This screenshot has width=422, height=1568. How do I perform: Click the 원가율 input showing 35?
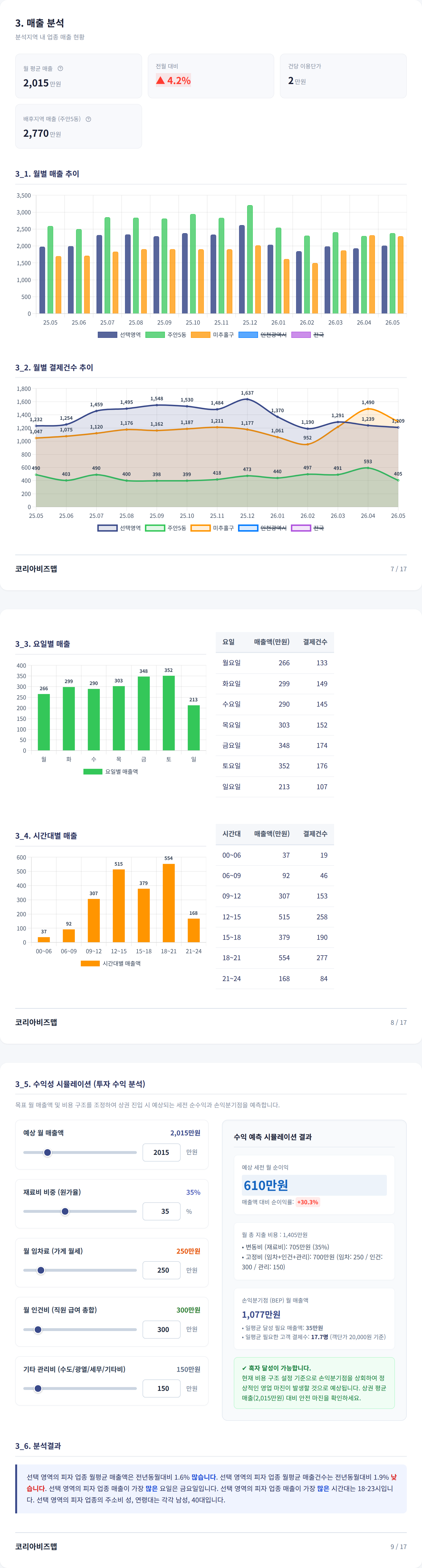pos(161,1211)
